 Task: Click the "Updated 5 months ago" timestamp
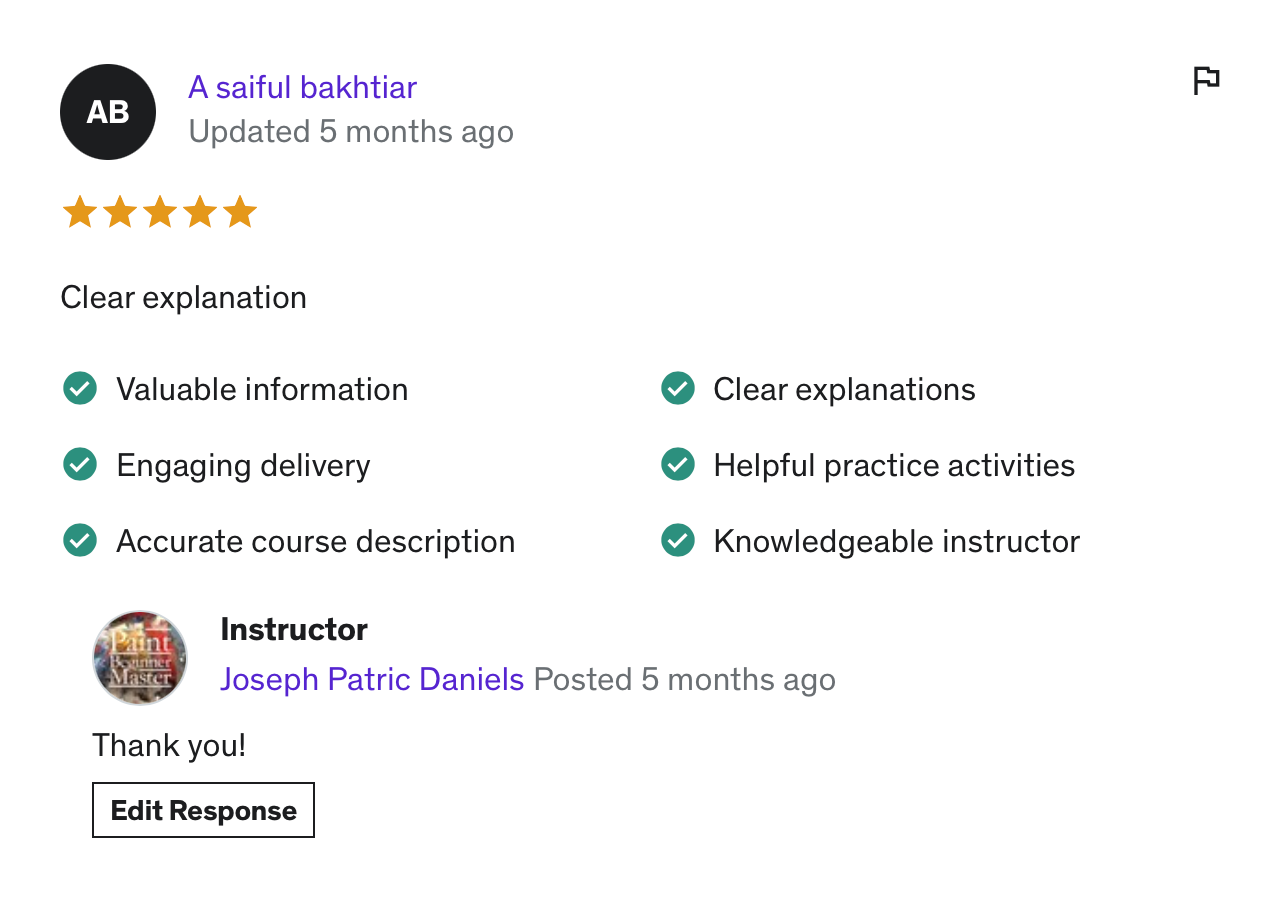351,132
